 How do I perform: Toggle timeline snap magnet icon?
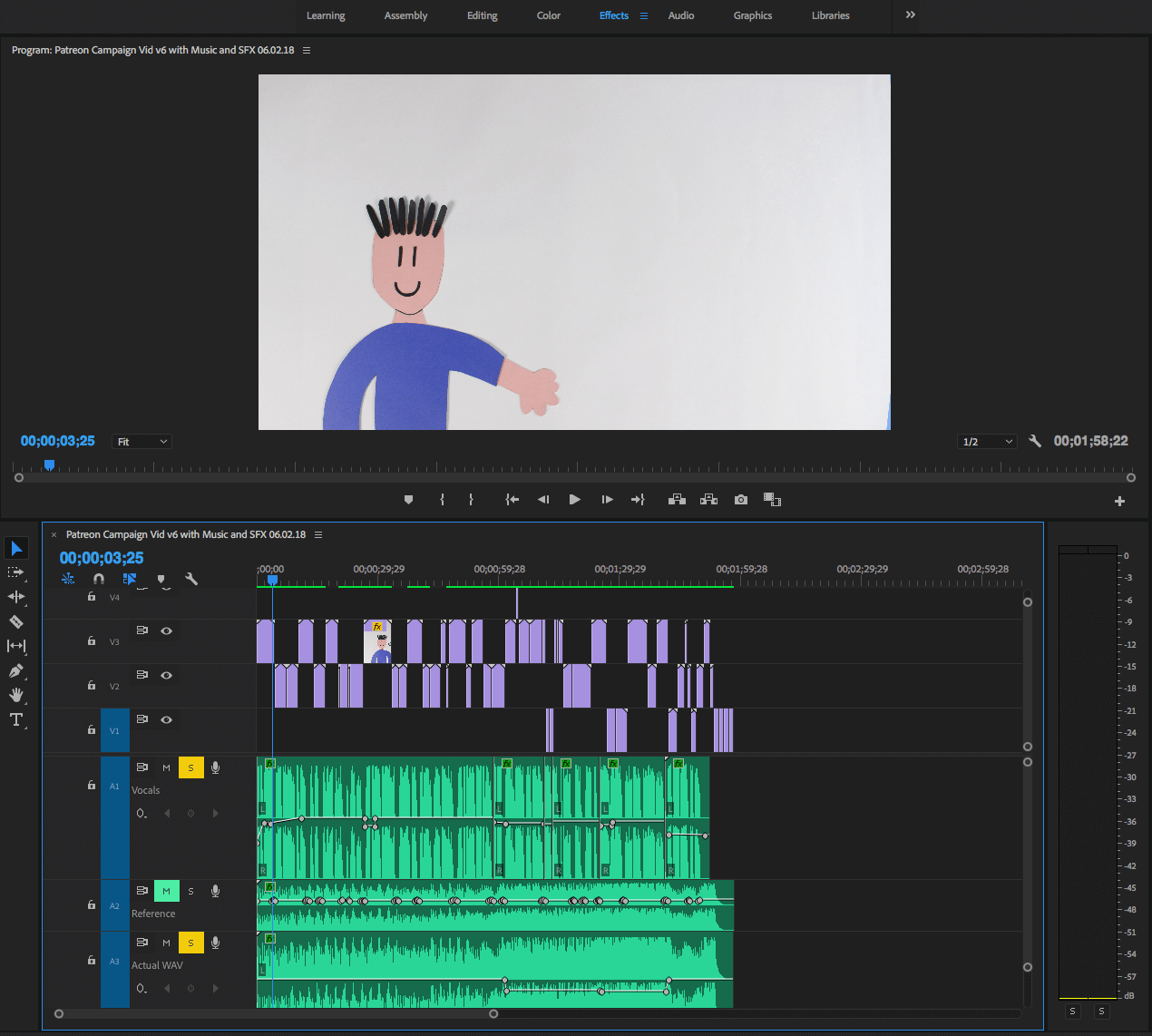tap(99, 579)
